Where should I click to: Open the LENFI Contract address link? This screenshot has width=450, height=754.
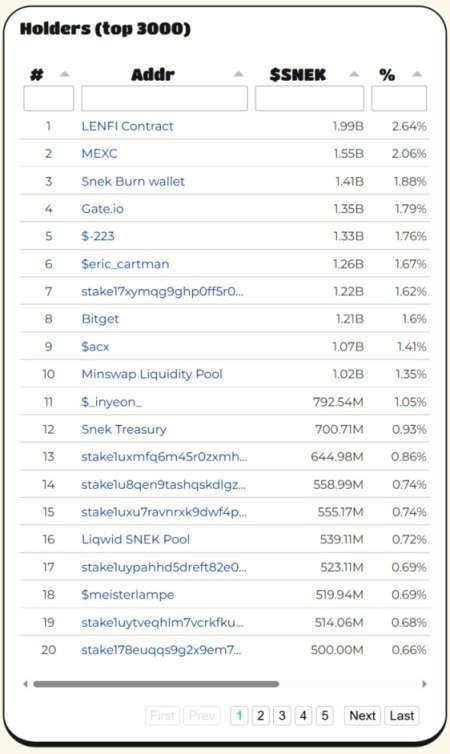(x=127, y=126)
